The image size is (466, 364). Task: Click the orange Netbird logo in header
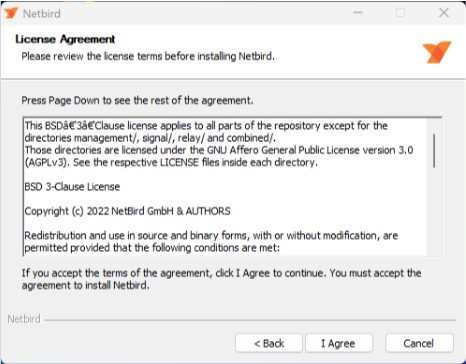437,52
